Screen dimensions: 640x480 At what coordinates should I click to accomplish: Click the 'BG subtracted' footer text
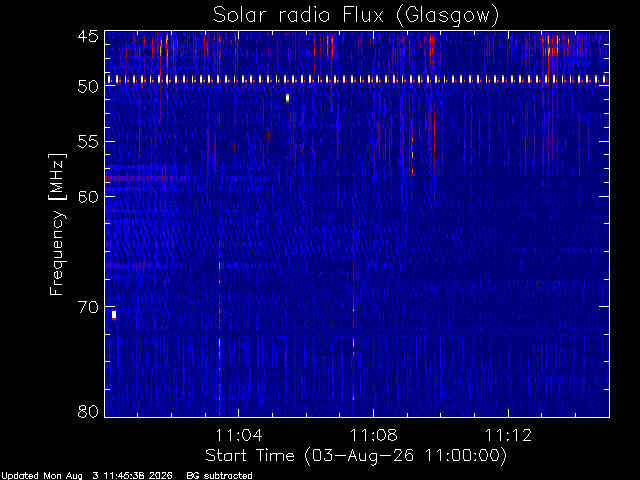[x=219, y=476]
